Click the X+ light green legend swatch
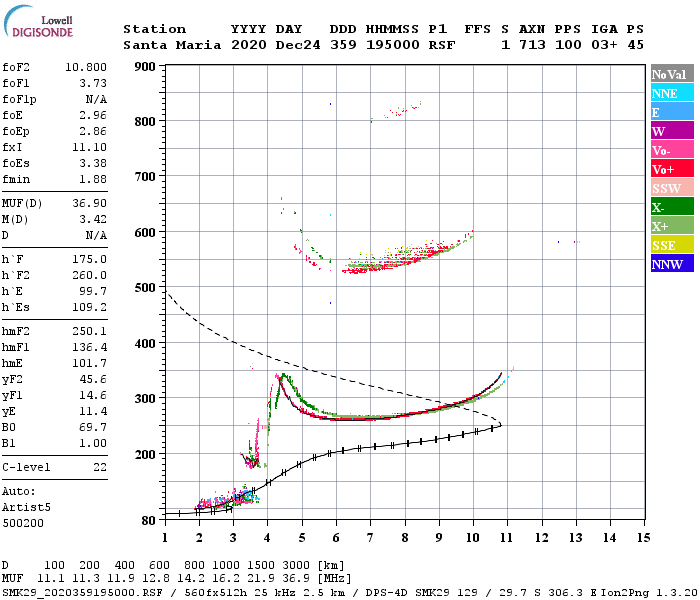Viewport: 700px width, 600px height. point(672,226)
